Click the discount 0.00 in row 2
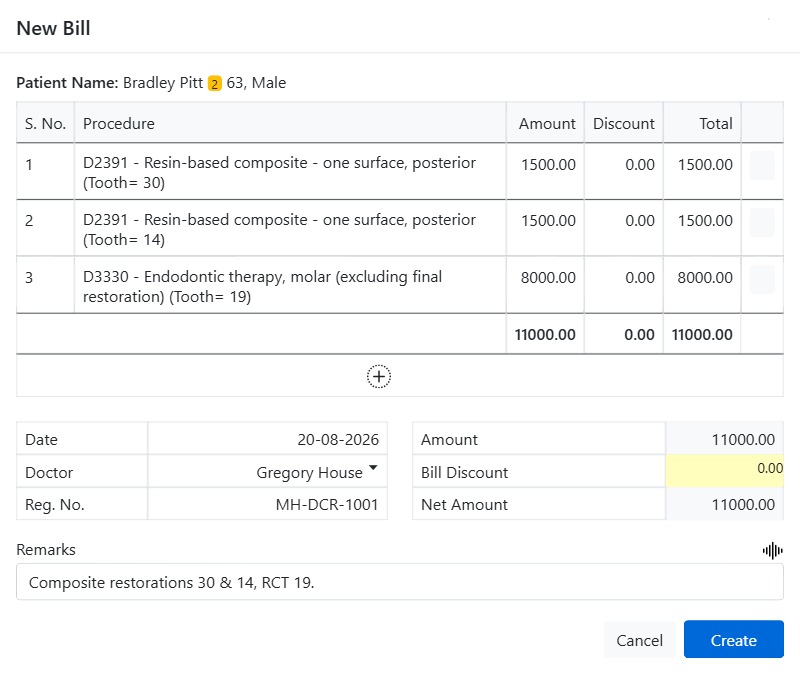 [640, 220]
